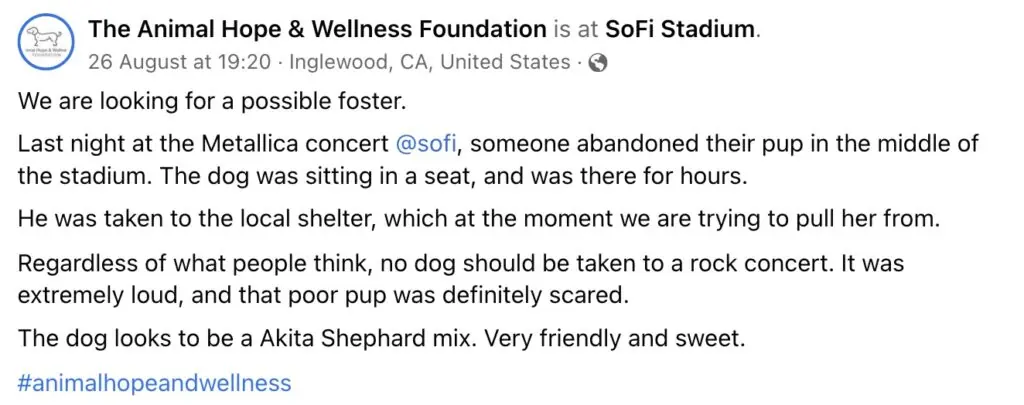Click the globe public audience icon
Viewport: 1024px width, 405px height.
[599, 62]
